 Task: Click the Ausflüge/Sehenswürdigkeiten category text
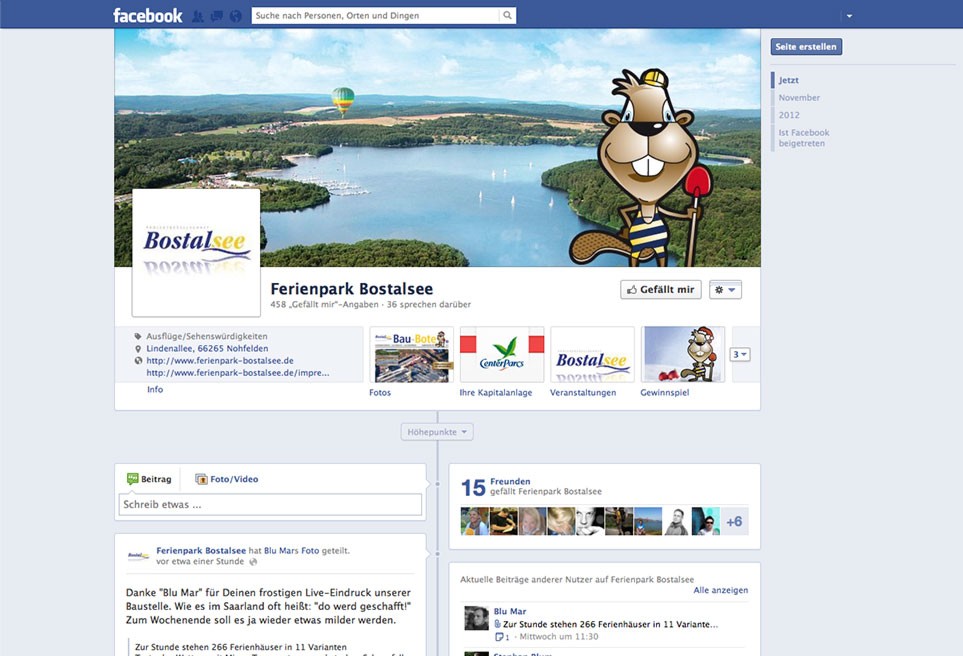pos(206,336)
